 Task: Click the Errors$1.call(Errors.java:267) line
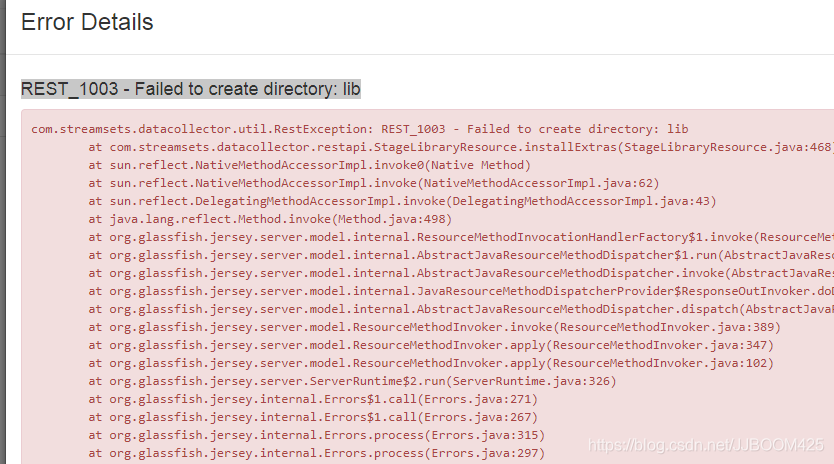313,418
